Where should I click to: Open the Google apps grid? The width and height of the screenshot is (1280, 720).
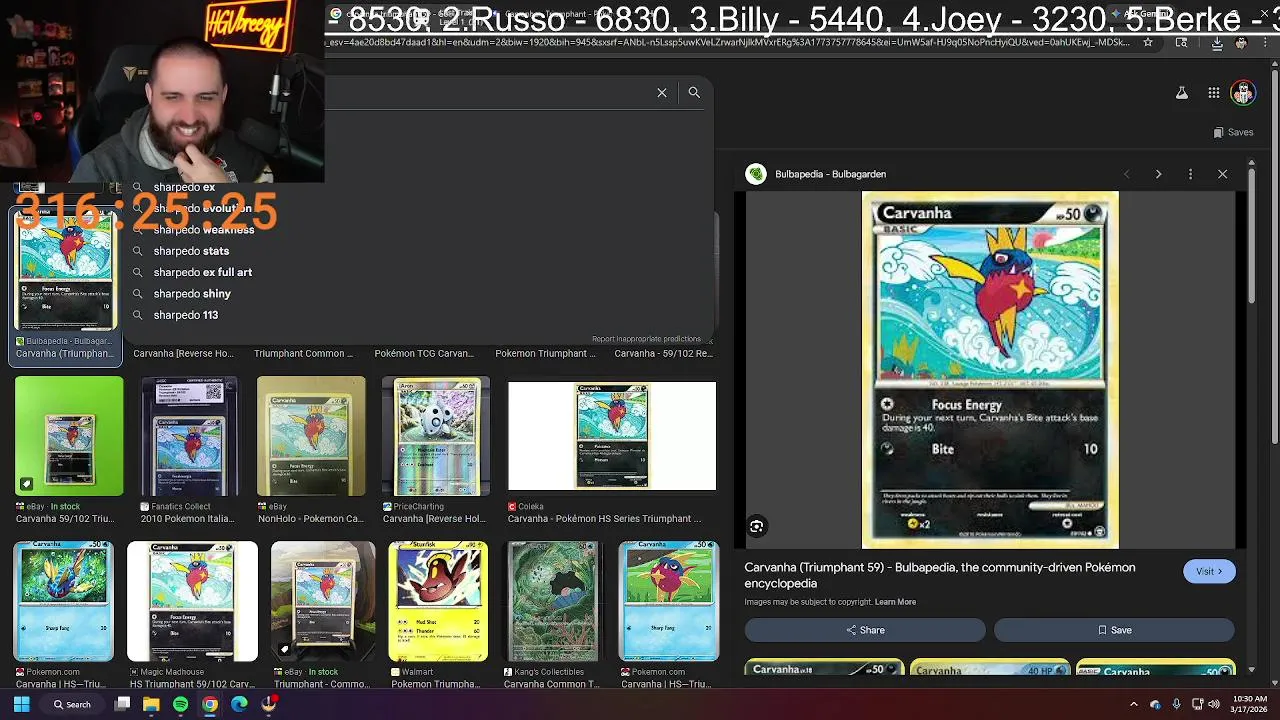point(1213,93)
